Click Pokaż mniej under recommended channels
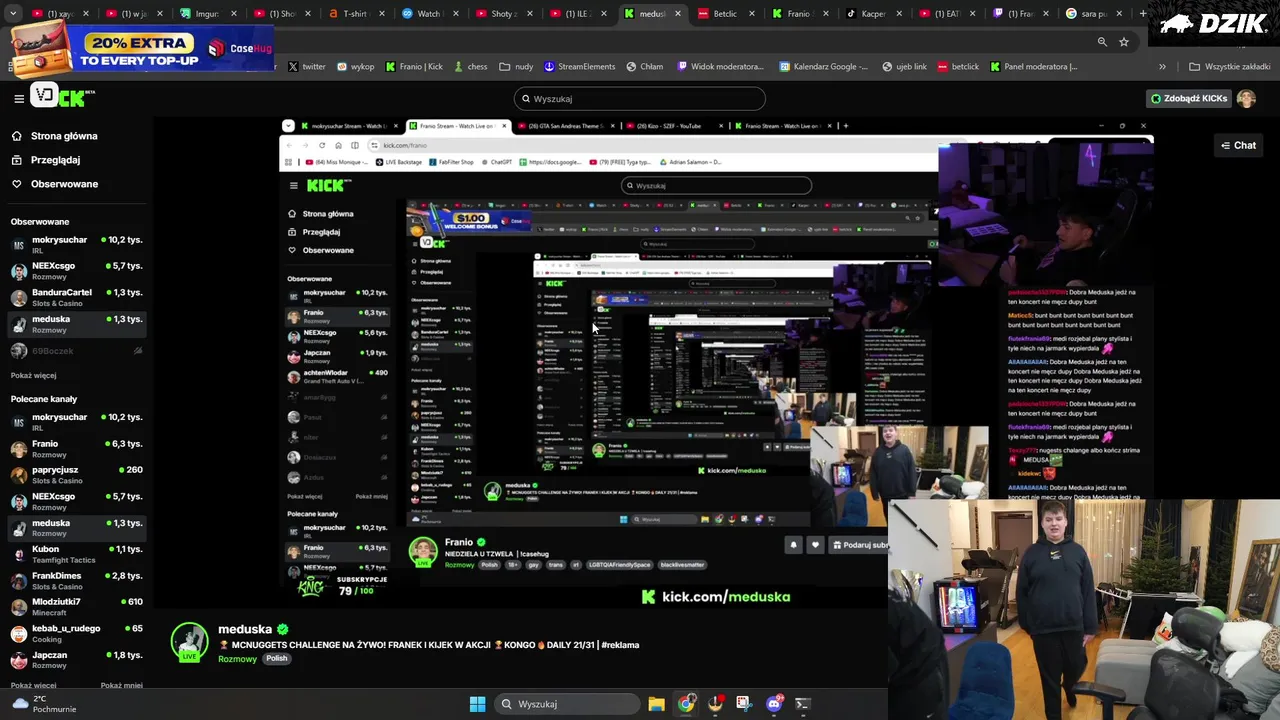Image resolution: width=1280 pixels, height=720 pixels. click(122, 686)
